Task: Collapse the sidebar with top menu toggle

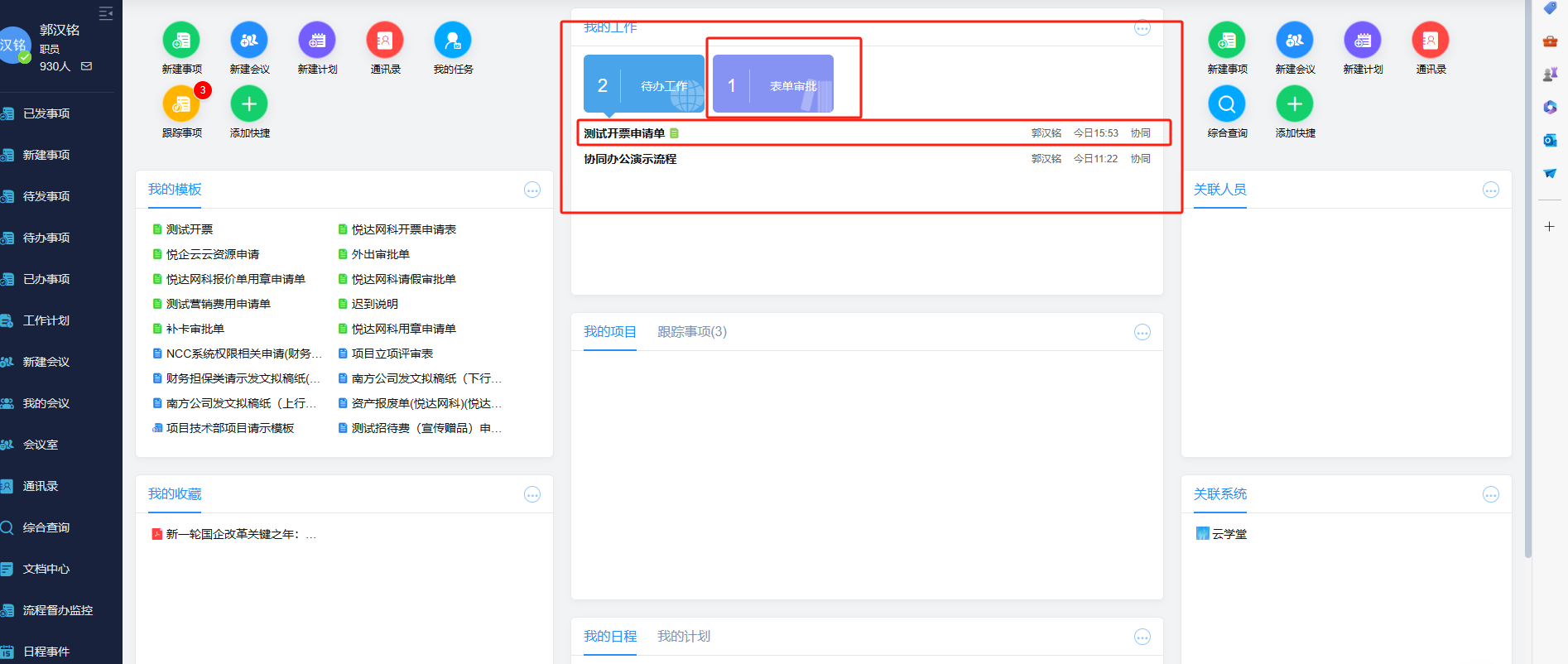Action: click(106, 13)
